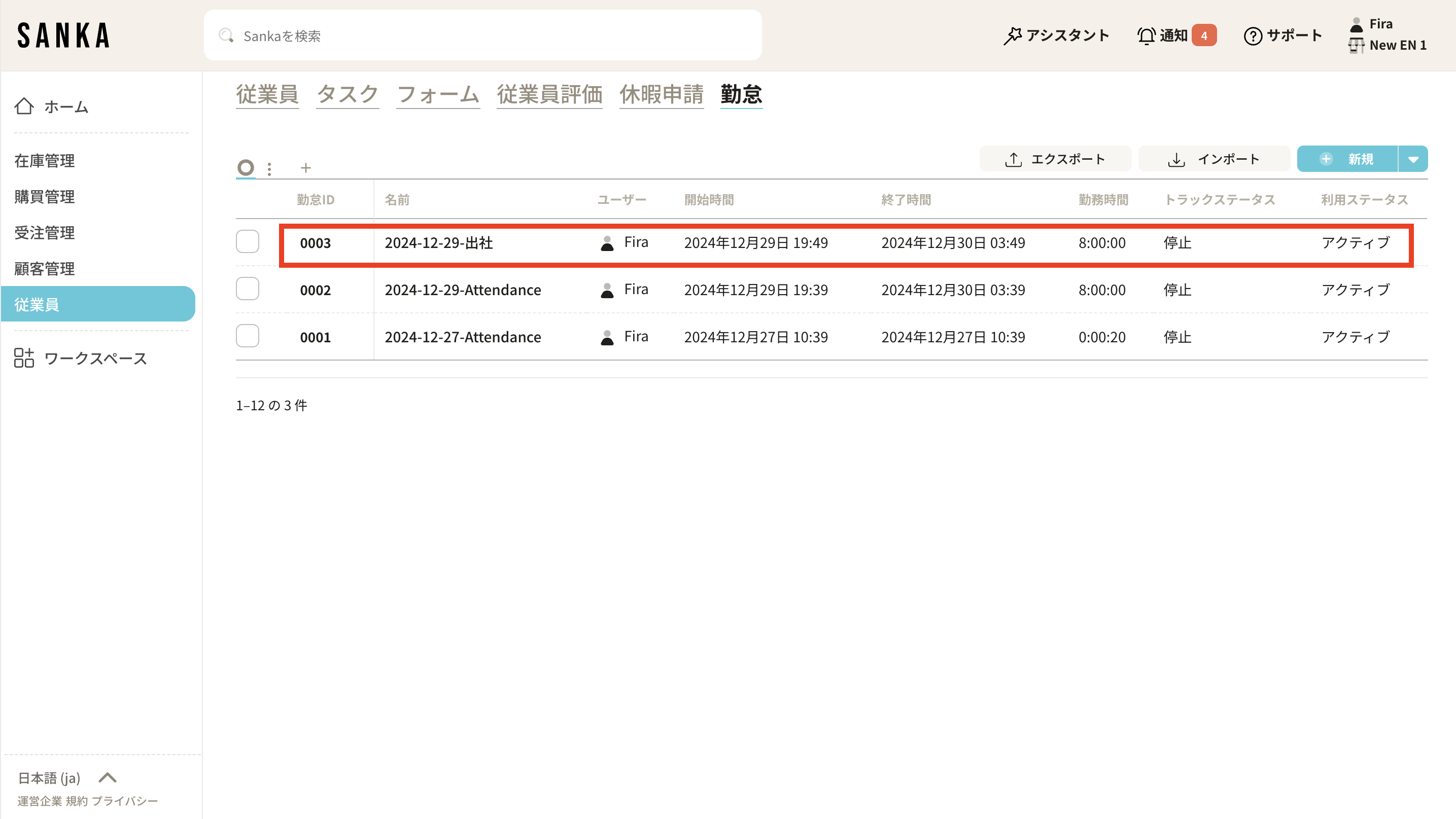This screenshot has height=819, width=1456.
Task: Add a new view with plus icon
Action: [x=306, y=168]
